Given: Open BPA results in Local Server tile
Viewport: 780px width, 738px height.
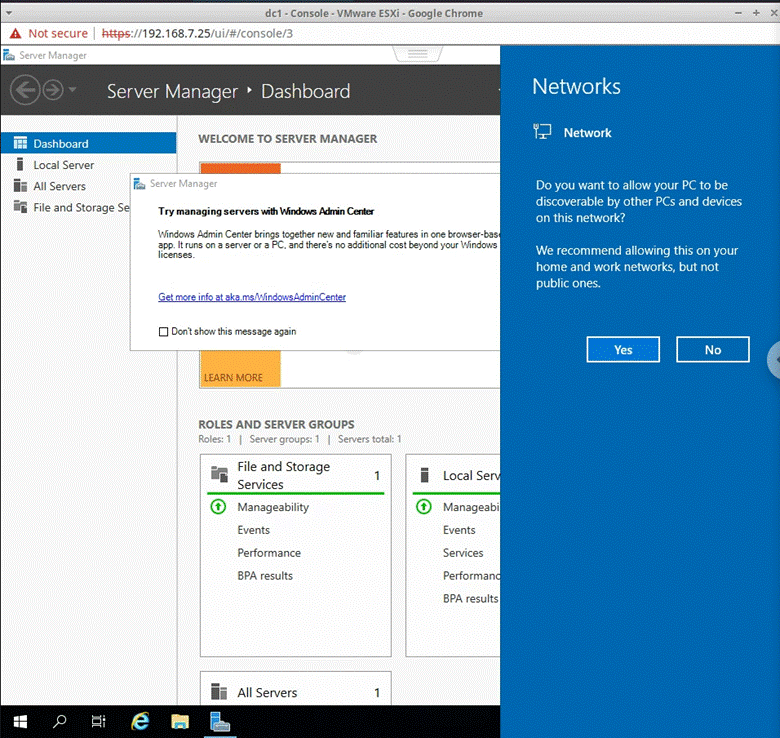Looking at the screenshot, I should point(471,599).
